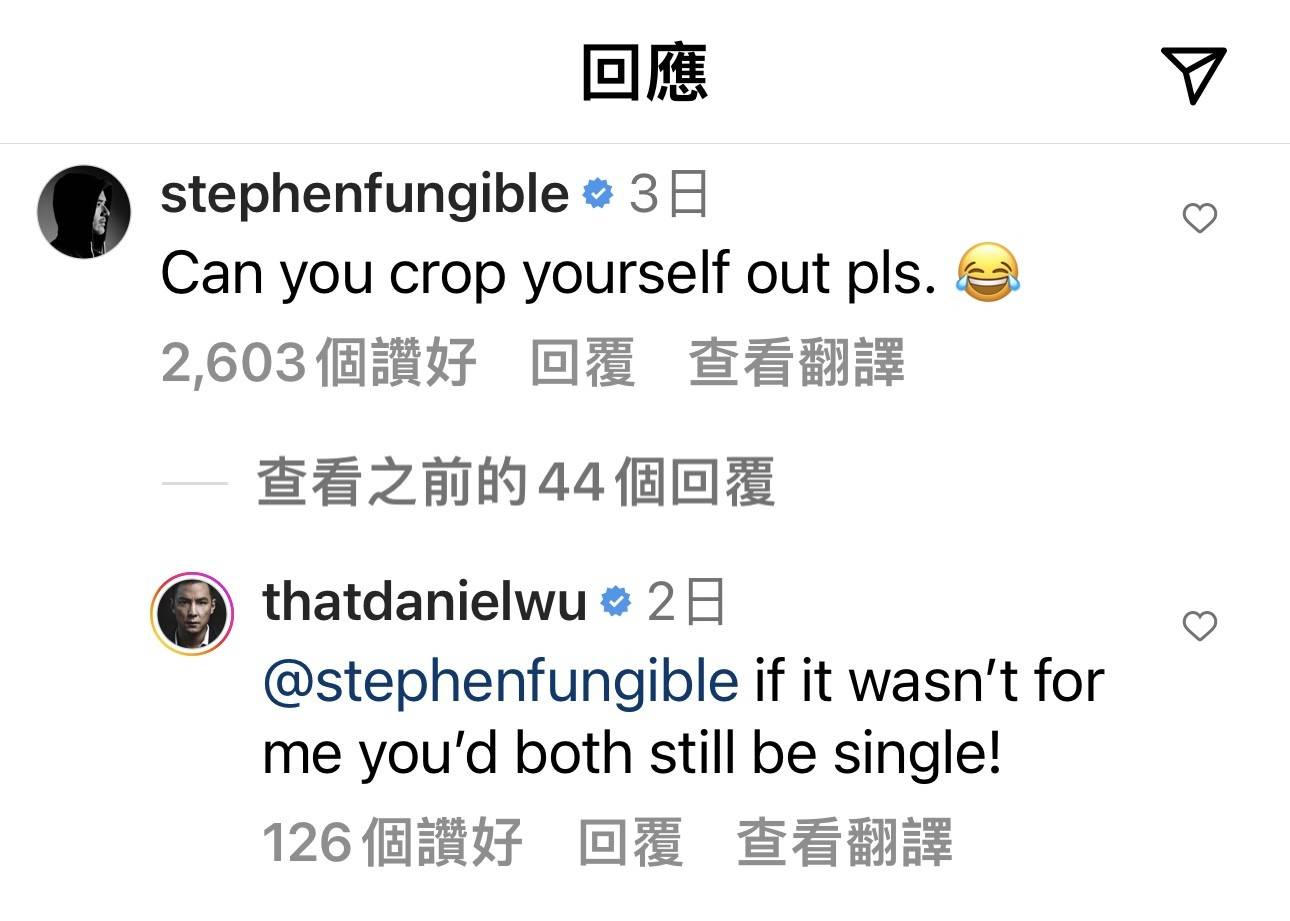Like thatdanielwu's reply with the heart

pos(1199,626)
